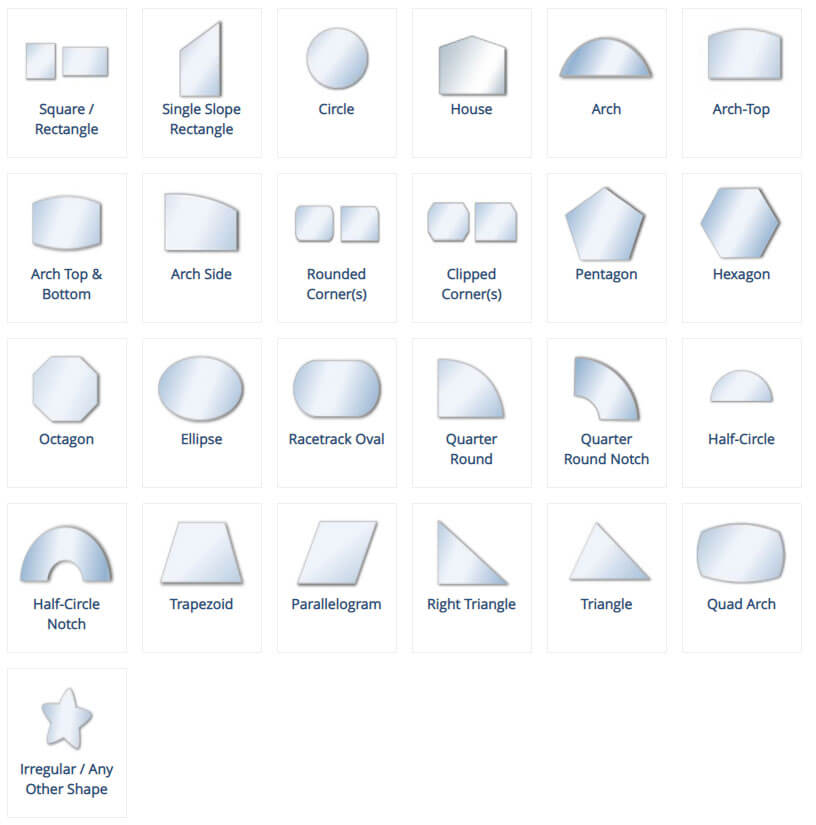Viewport: 816px width, 825px height.
Task: Select the Right Triangle shape
Action: [x=472, y=553]
